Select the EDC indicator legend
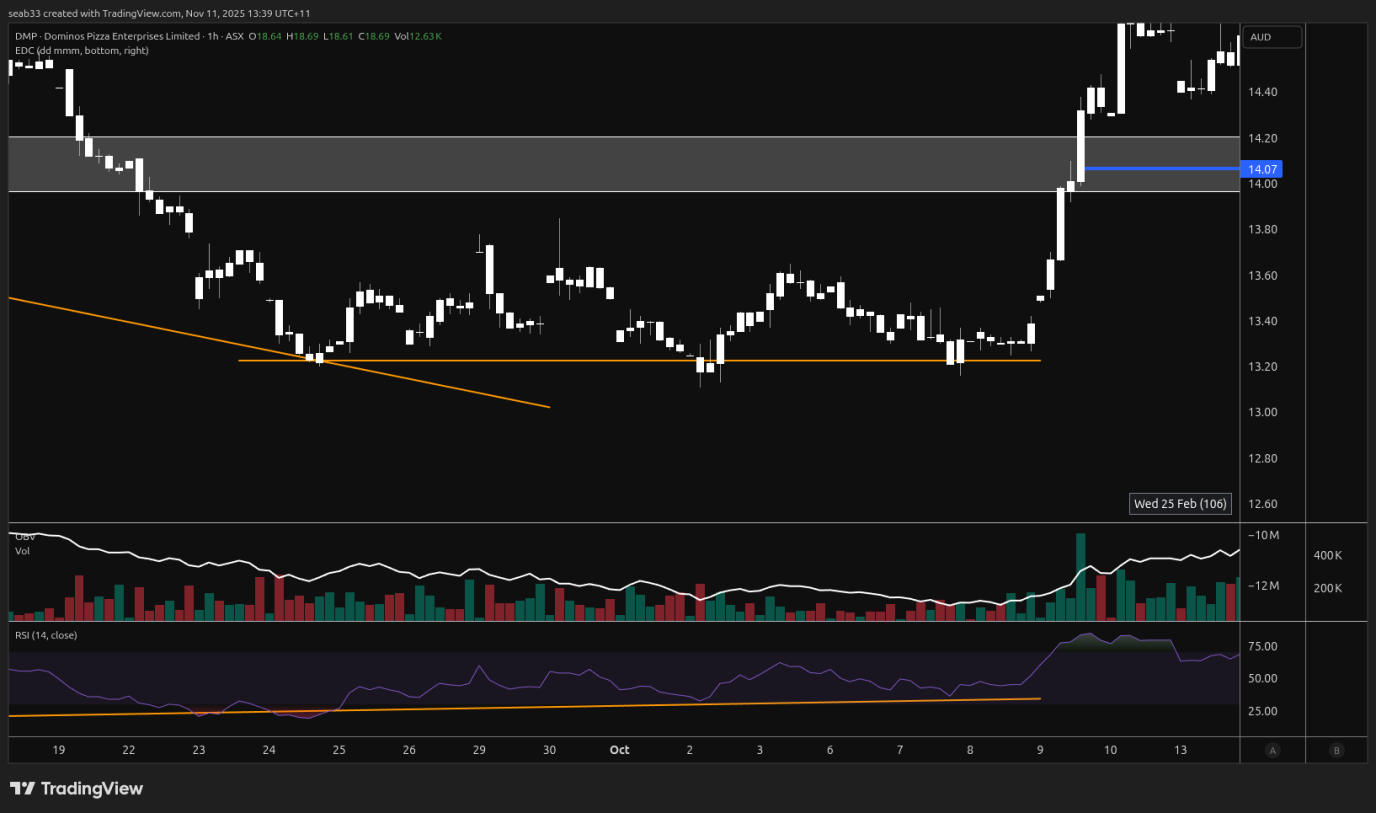This screenshot has width=1376, height=813. pyautogui.click(x=79, y=50)
